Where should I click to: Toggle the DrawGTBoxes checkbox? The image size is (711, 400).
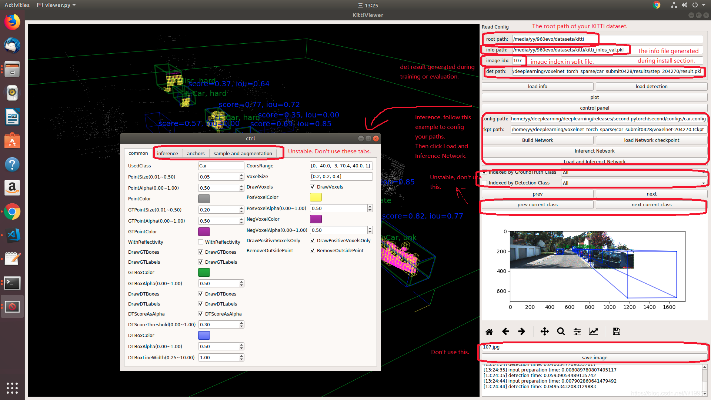point(202,252)
